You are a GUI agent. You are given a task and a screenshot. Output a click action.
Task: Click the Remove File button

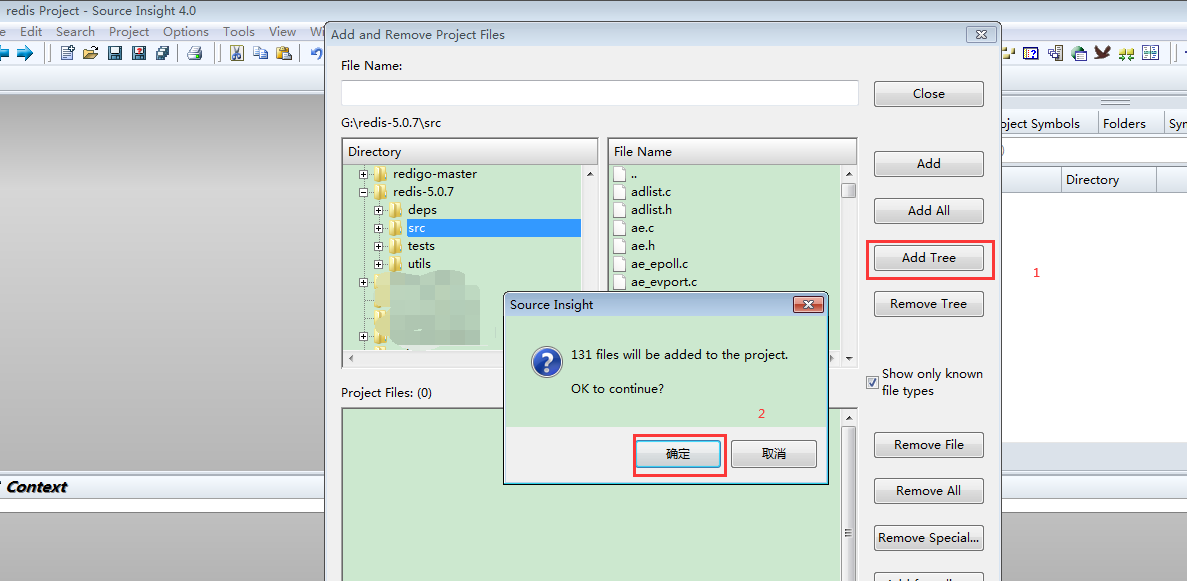[929, 445]
